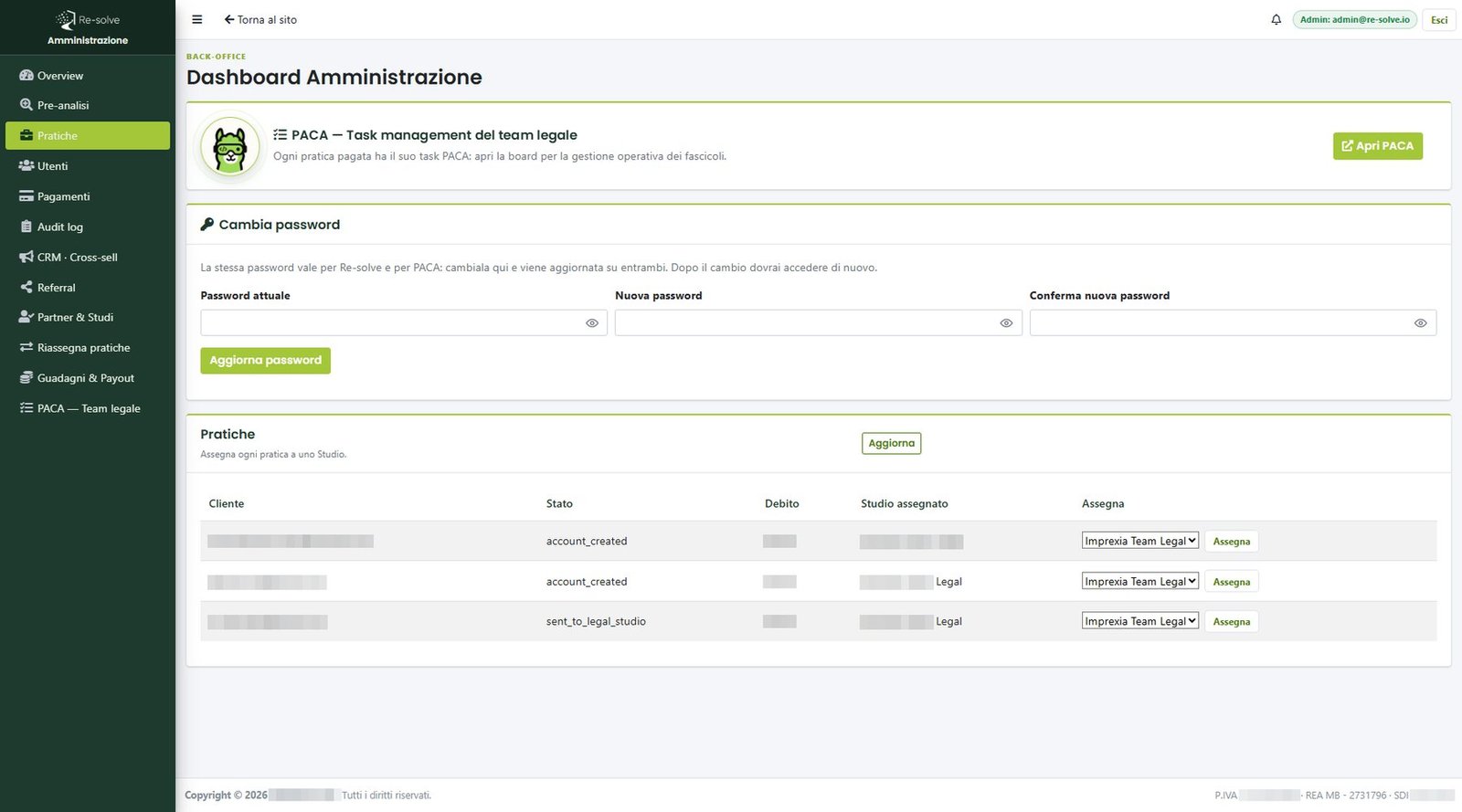Focus the Password attuale input field
This screenshot has height=812, width=1462.
pos(404,322)
